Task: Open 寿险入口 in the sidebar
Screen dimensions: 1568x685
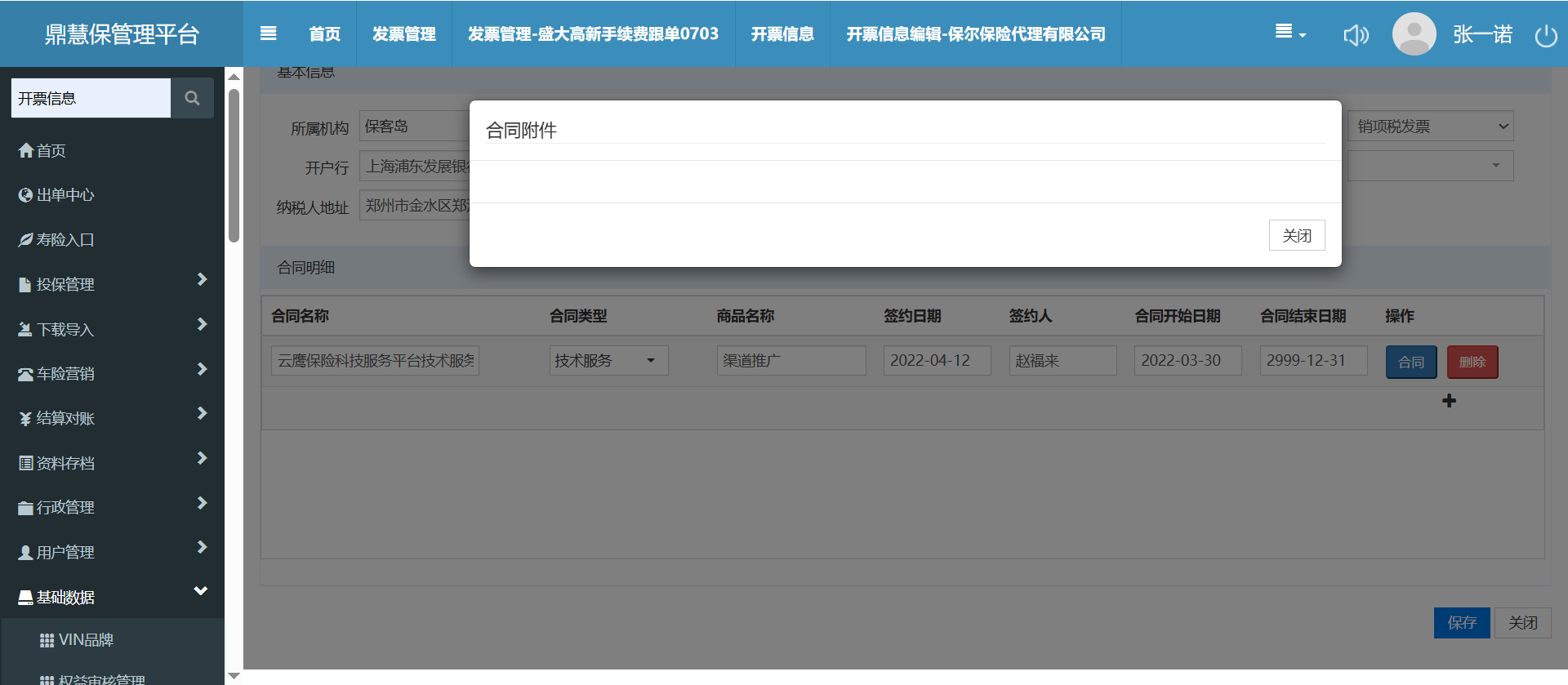Action: [112, 240]
